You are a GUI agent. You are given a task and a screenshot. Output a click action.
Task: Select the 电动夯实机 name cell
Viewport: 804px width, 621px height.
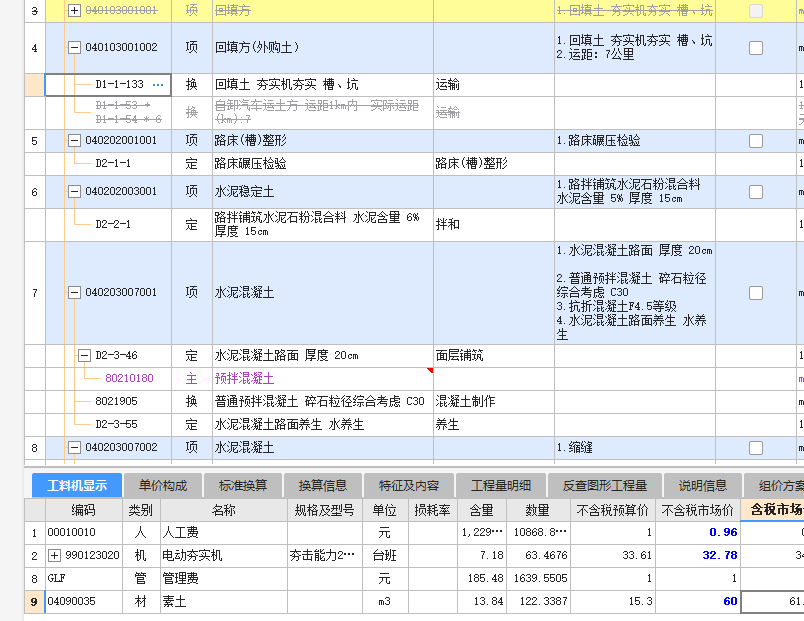click(x=224, y=555)
